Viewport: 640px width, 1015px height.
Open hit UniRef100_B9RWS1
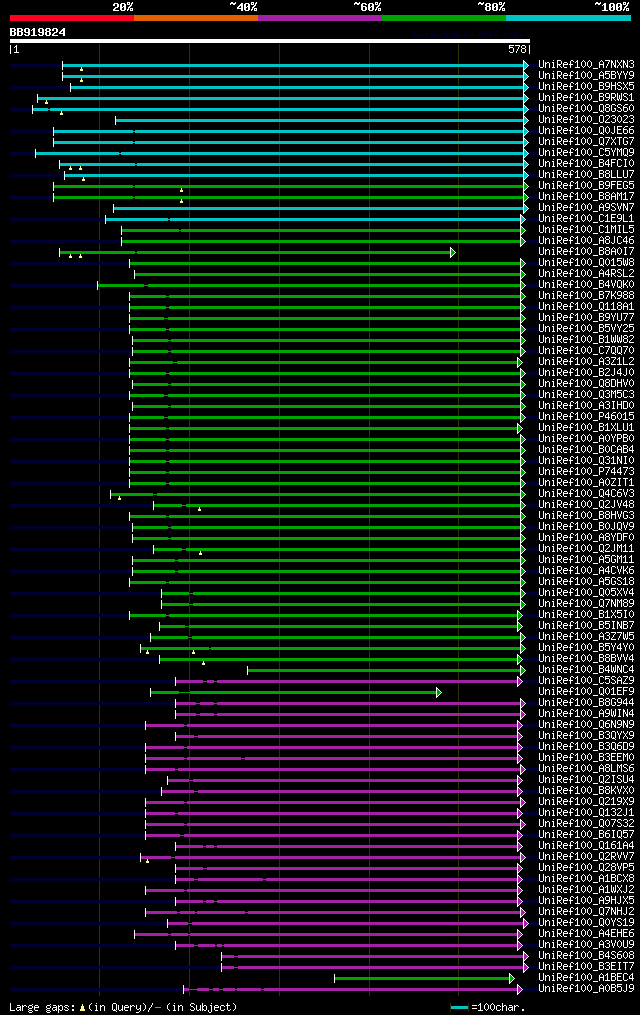click(586, 98)
